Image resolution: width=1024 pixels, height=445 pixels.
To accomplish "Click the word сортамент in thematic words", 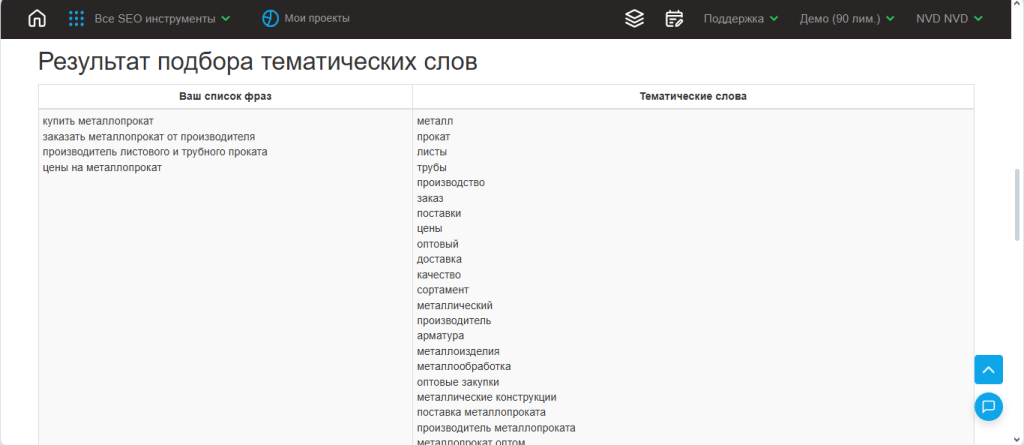I will pyautogui.click(x=443, y=290).
